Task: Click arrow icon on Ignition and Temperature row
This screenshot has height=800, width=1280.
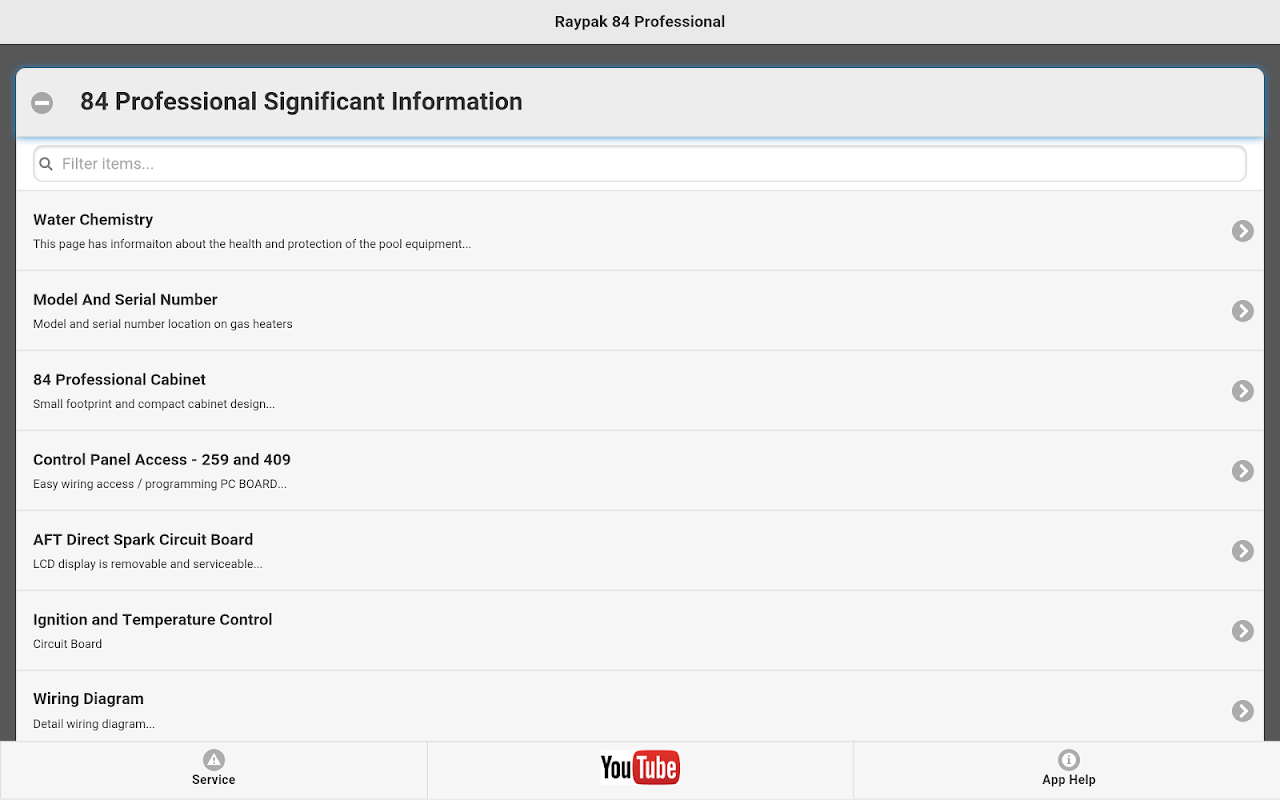Action: [1243, 631]
